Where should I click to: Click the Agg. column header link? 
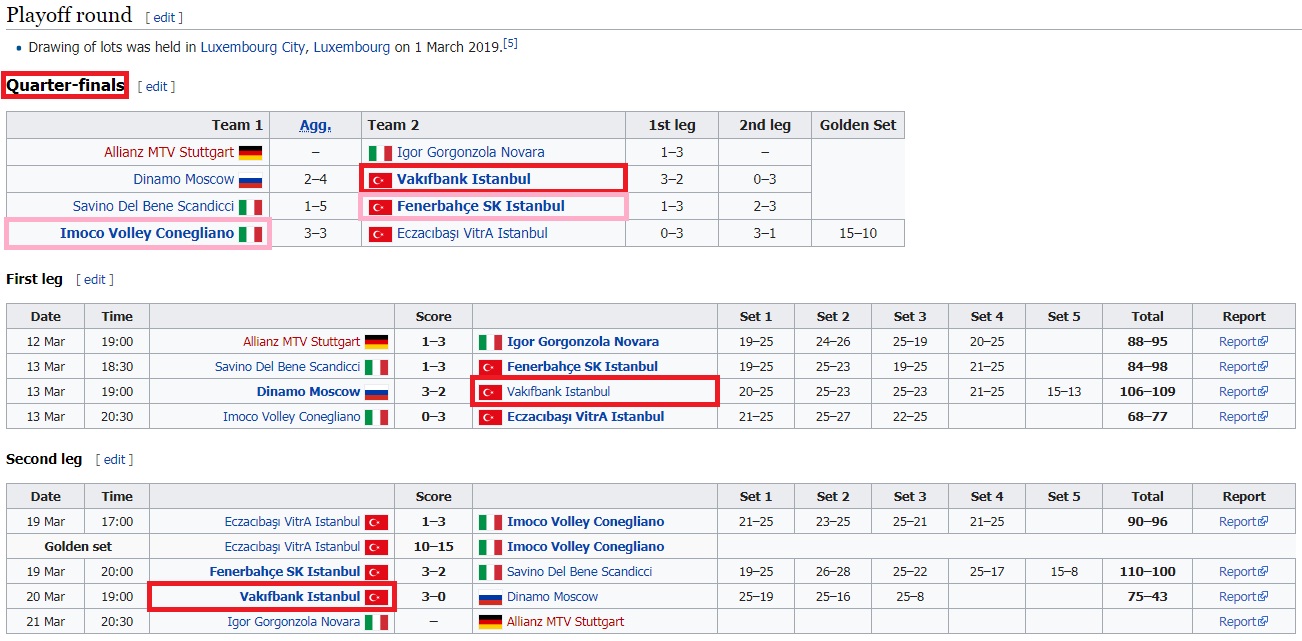tap(315, 125)
